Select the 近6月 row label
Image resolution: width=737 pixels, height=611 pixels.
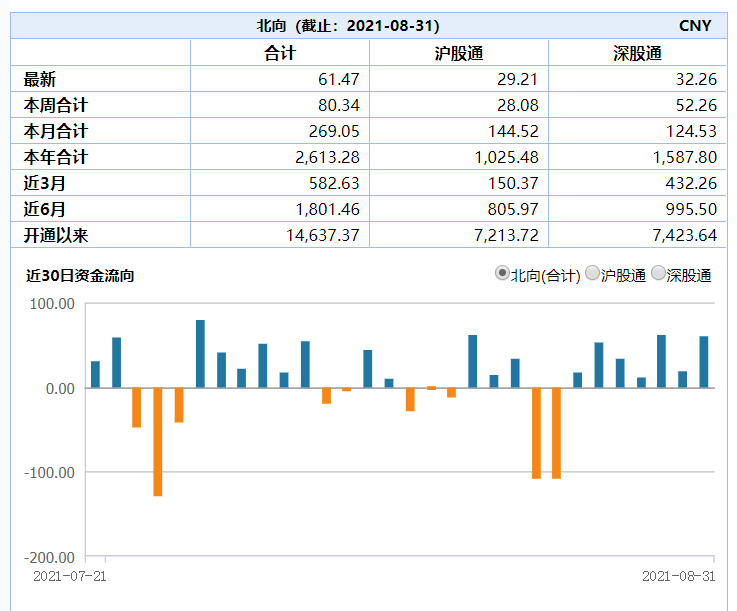pyautogui.click(x=44, y=209)
